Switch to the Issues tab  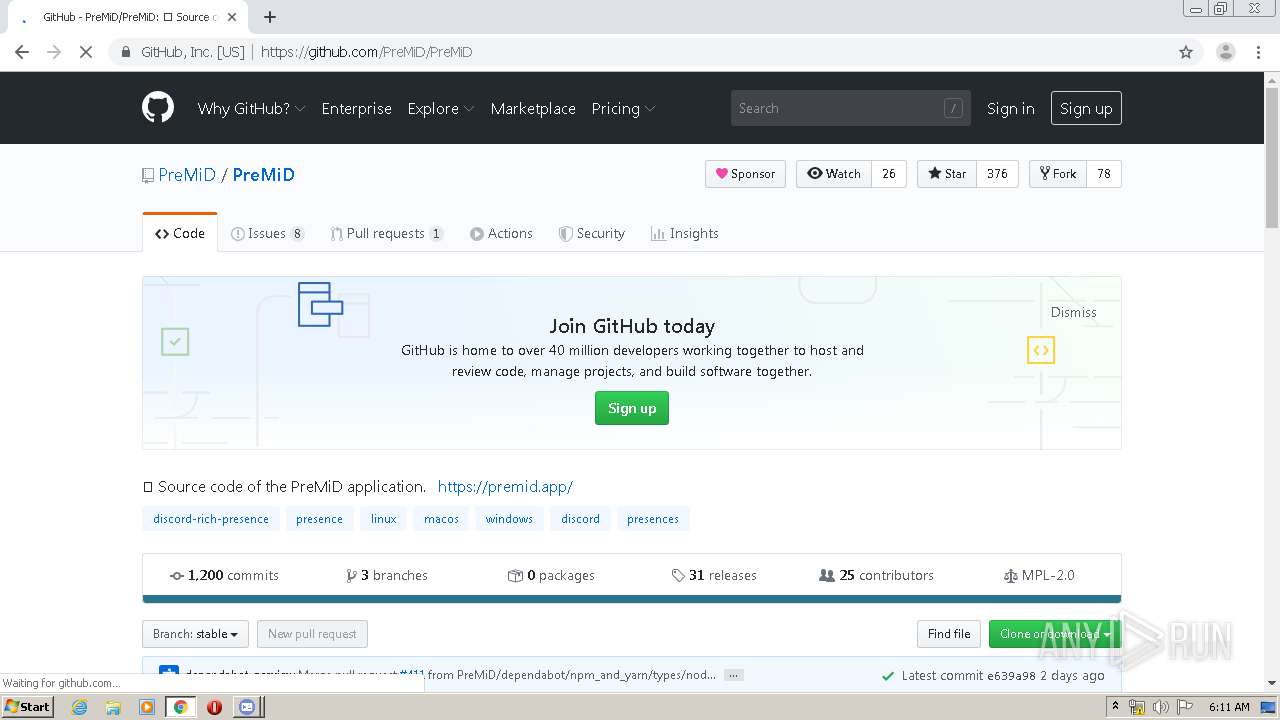267,233
